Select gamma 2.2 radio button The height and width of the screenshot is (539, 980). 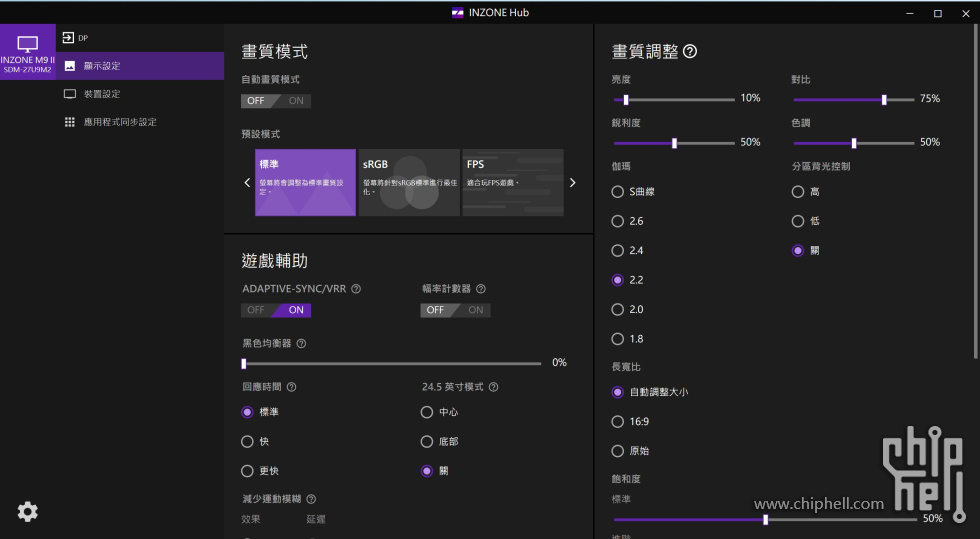618,280
